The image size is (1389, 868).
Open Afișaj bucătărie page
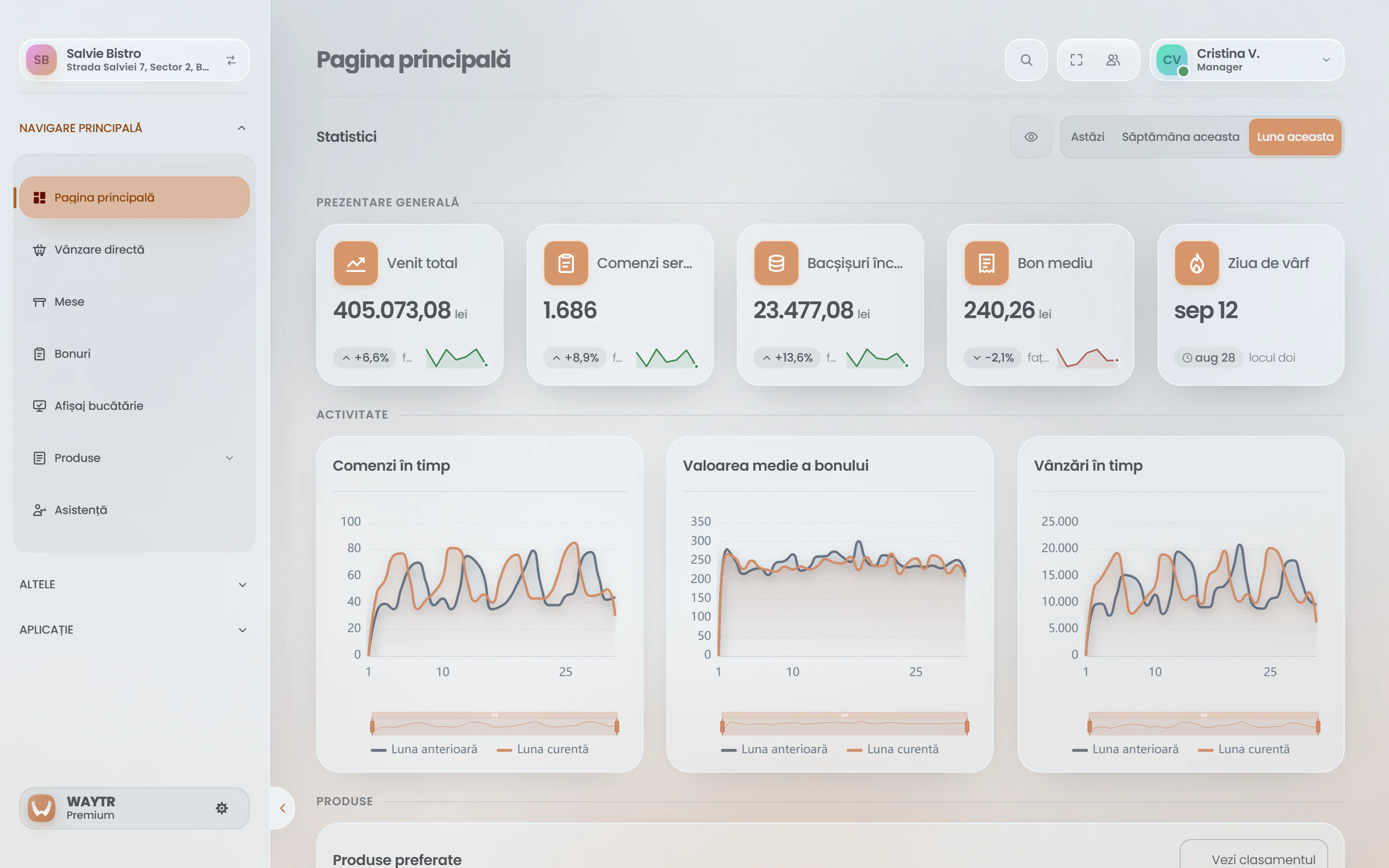pyautogui.click(x=134, y=406)
